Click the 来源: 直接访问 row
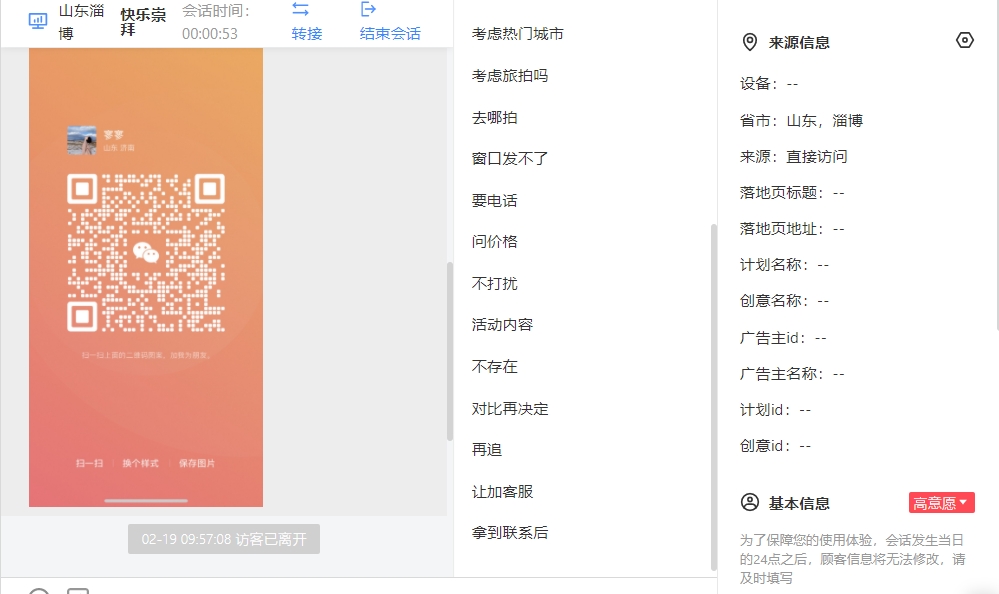The image size is (999, 594). pyautogui.click(x=793, y=157)
